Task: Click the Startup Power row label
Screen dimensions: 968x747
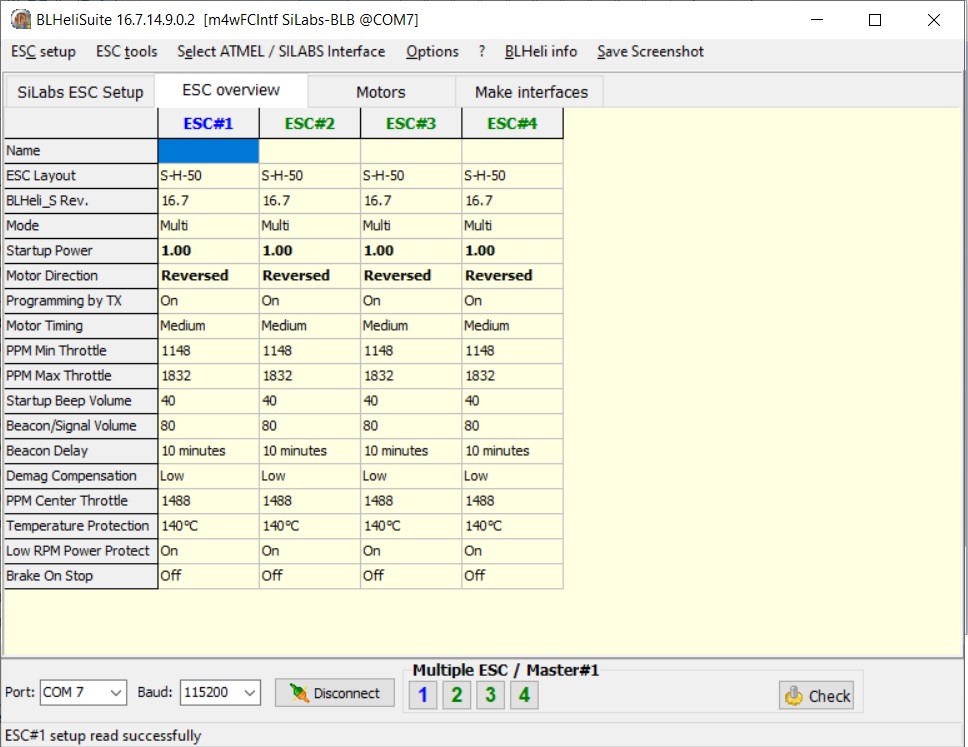Action: pos(81,251)
